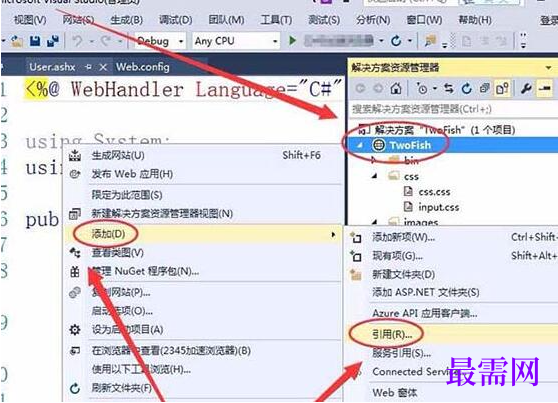Open the 生成(B) menu
The height and width of the screenshot is (403, 558).
pos(126,20)
